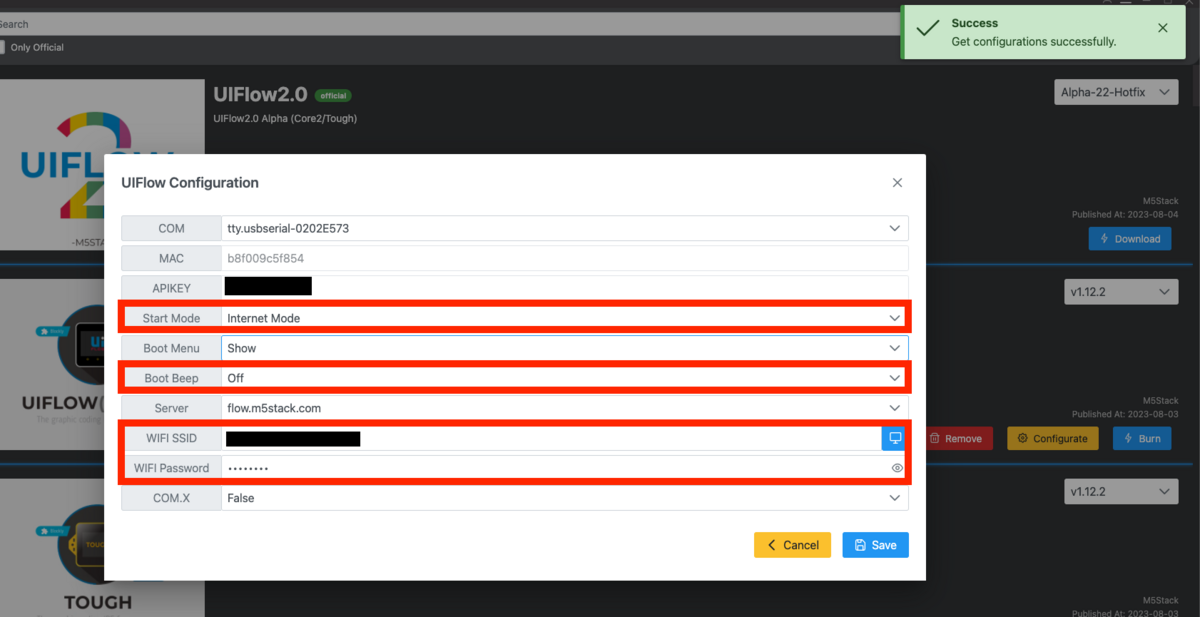Click the WIFI SSID field

pos(551,438)
